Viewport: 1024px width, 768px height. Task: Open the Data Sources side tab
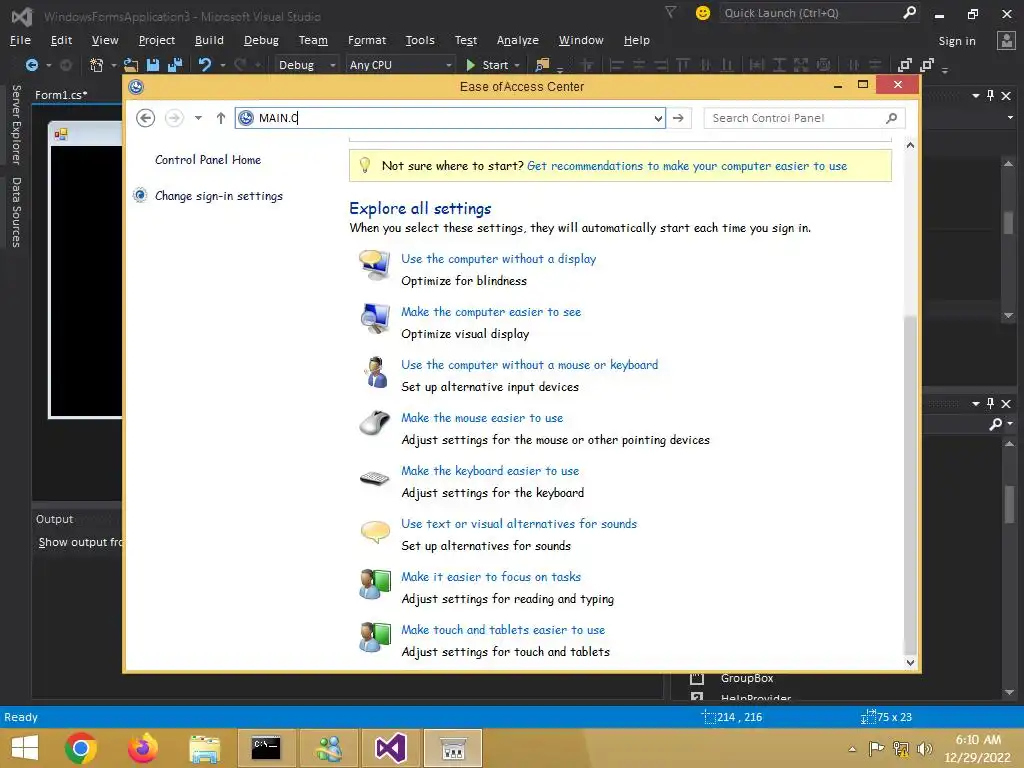(16, 212)
